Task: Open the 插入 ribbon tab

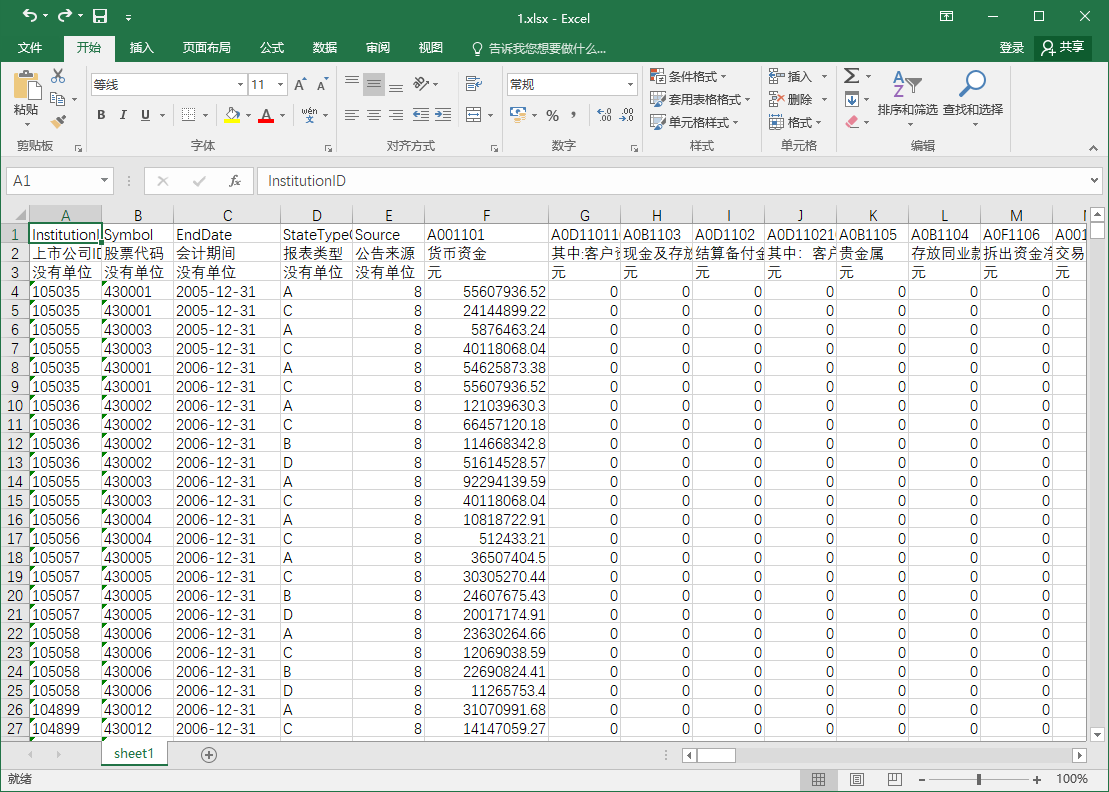Action: pyautogui.click(x=142, y=47)
